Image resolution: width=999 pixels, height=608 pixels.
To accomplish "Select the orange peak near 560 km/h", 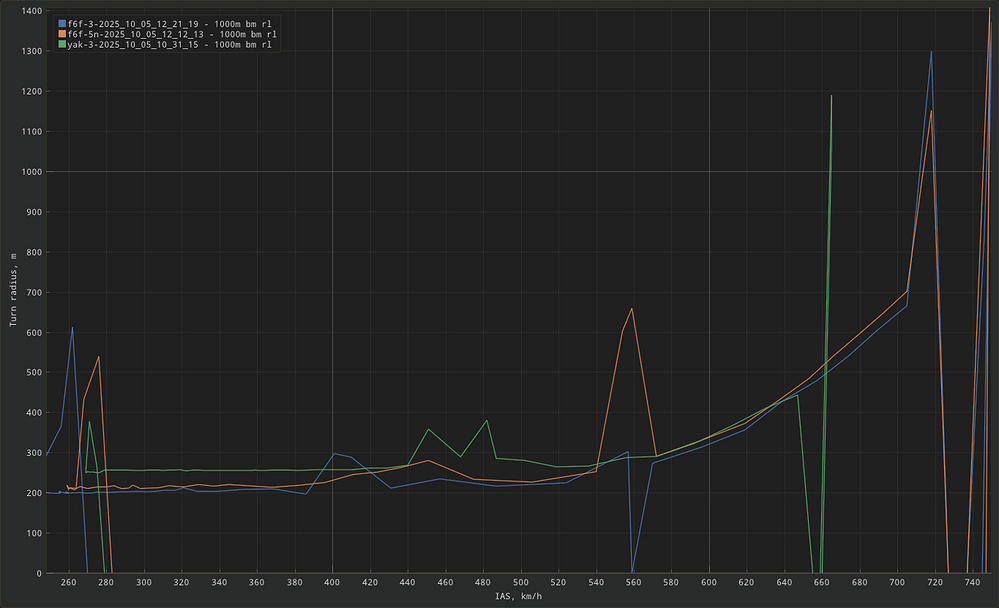I will click(x=632, y=309).
